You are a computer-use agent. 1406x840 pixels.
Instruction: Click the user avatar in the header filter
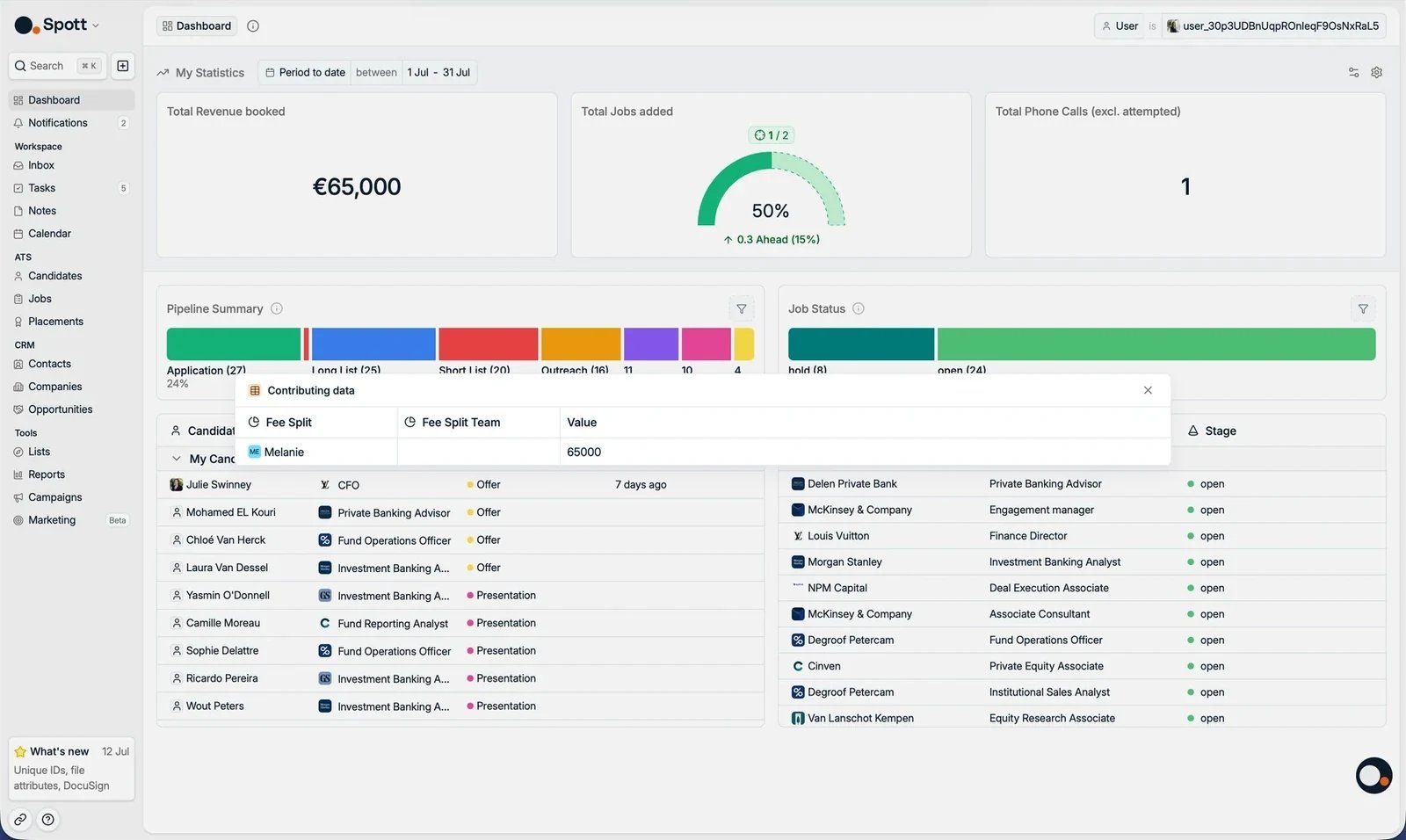click(x=1172, y=26)
